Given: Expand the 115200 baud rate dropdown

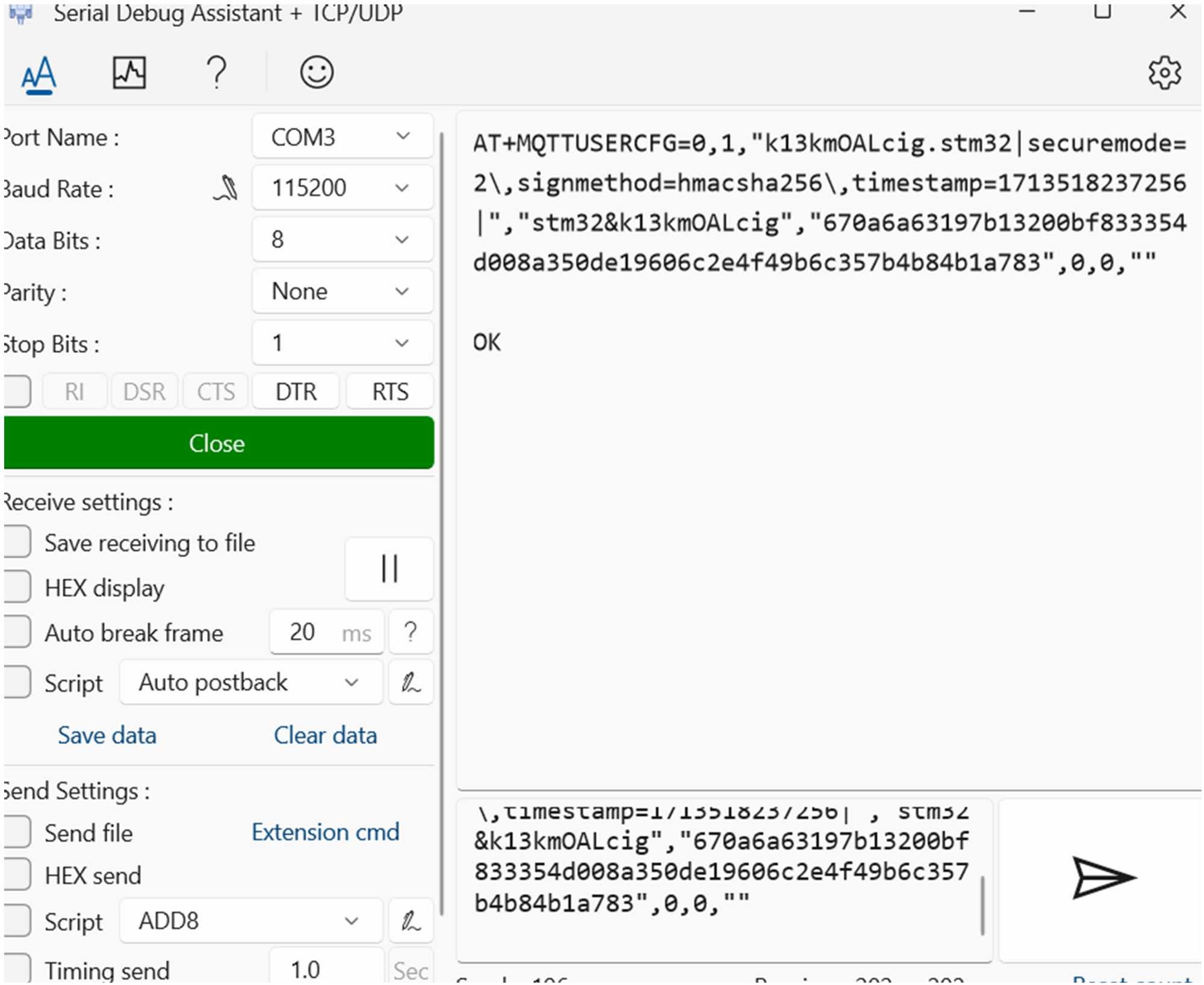Looking at the screenshot, I should (x=342, y=188).
